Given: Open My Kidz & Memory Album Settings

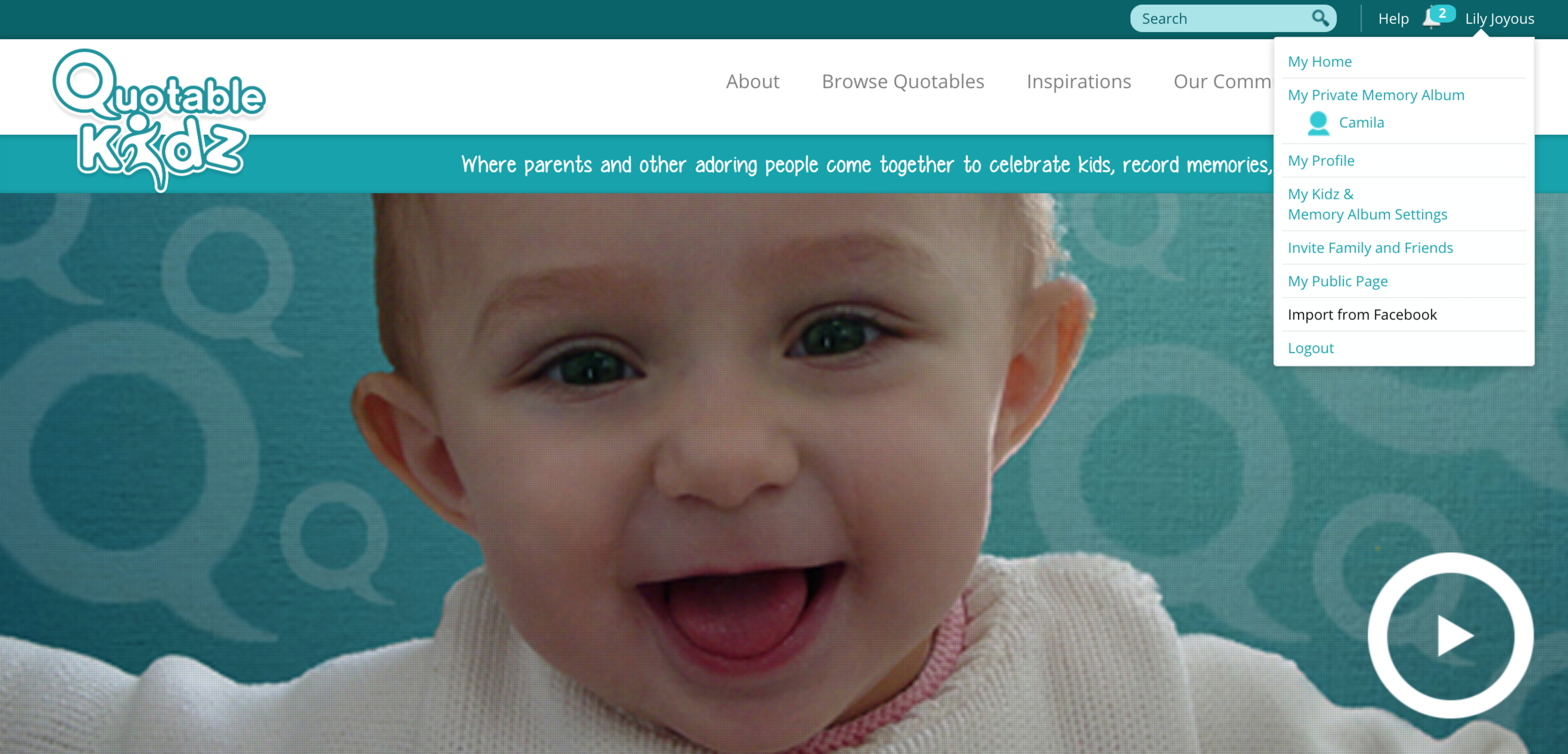Looking at the screenshot, I should [1367, 204].
